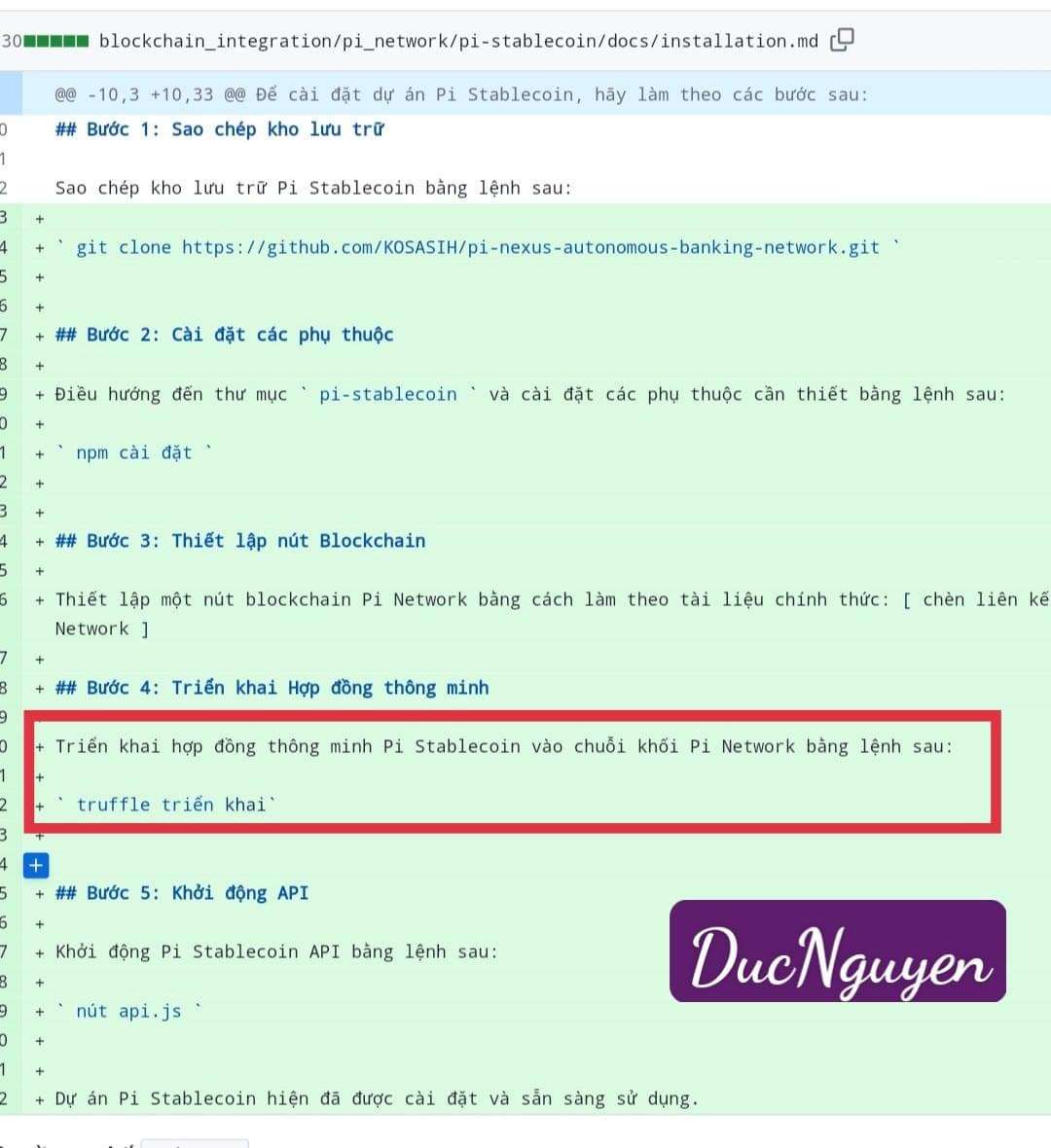Click 'Bước 4: Triển khai Hợp đồng thông minh' heading
Viewport: 1051px width, 1148px height.
point(272,688)
